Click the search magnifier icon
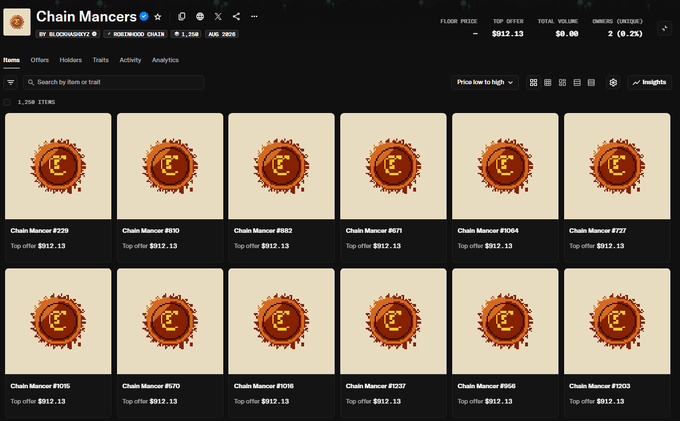This screenshot has width=680, height=421. 31,82
